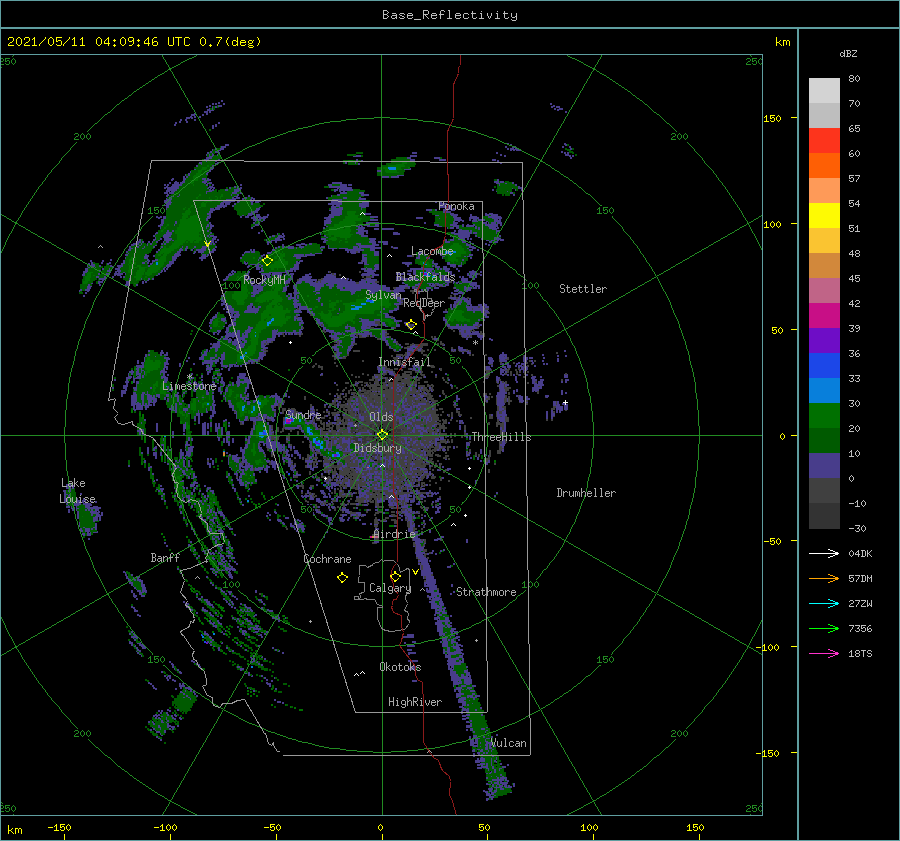This screenshot has width=900, height=841.
Task: Select the 36 dBZ blue swatch
Action: 824,366
